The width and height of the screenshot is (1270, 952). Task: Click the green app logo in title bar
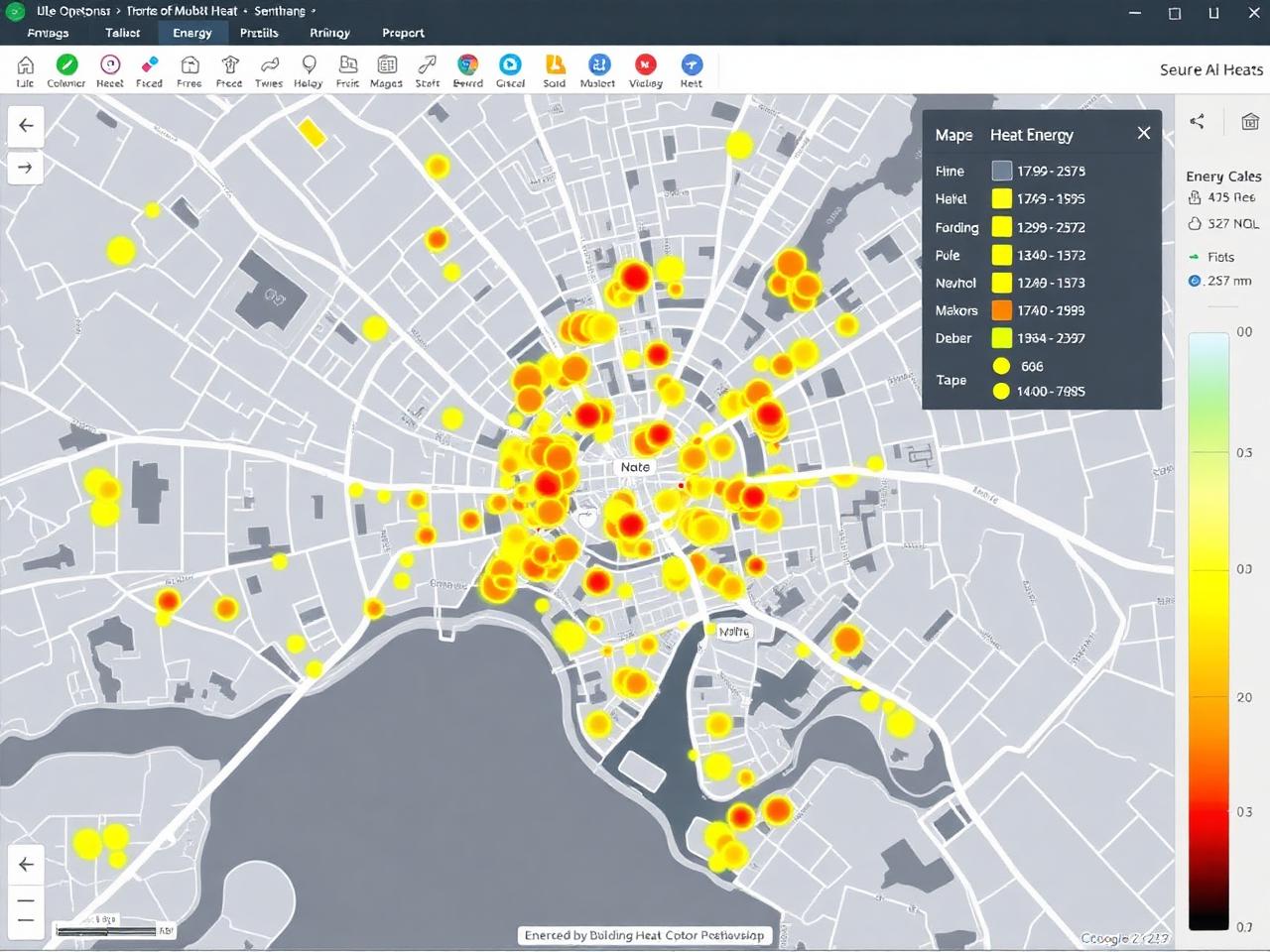tap(15, 12)
